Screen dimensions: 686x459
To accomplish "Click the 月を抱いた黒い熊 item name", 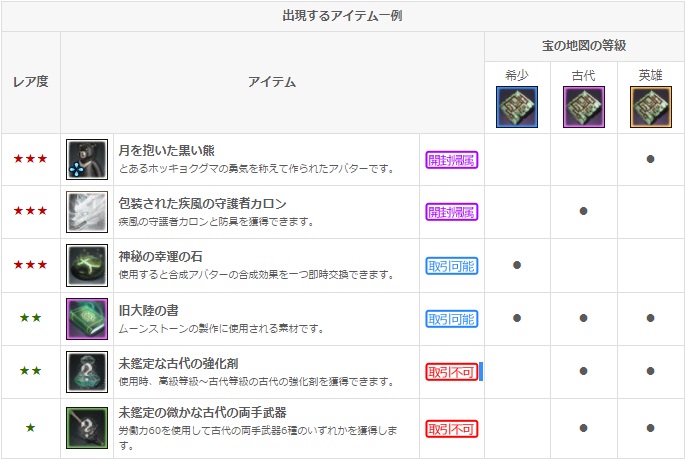I will (169, 150).
